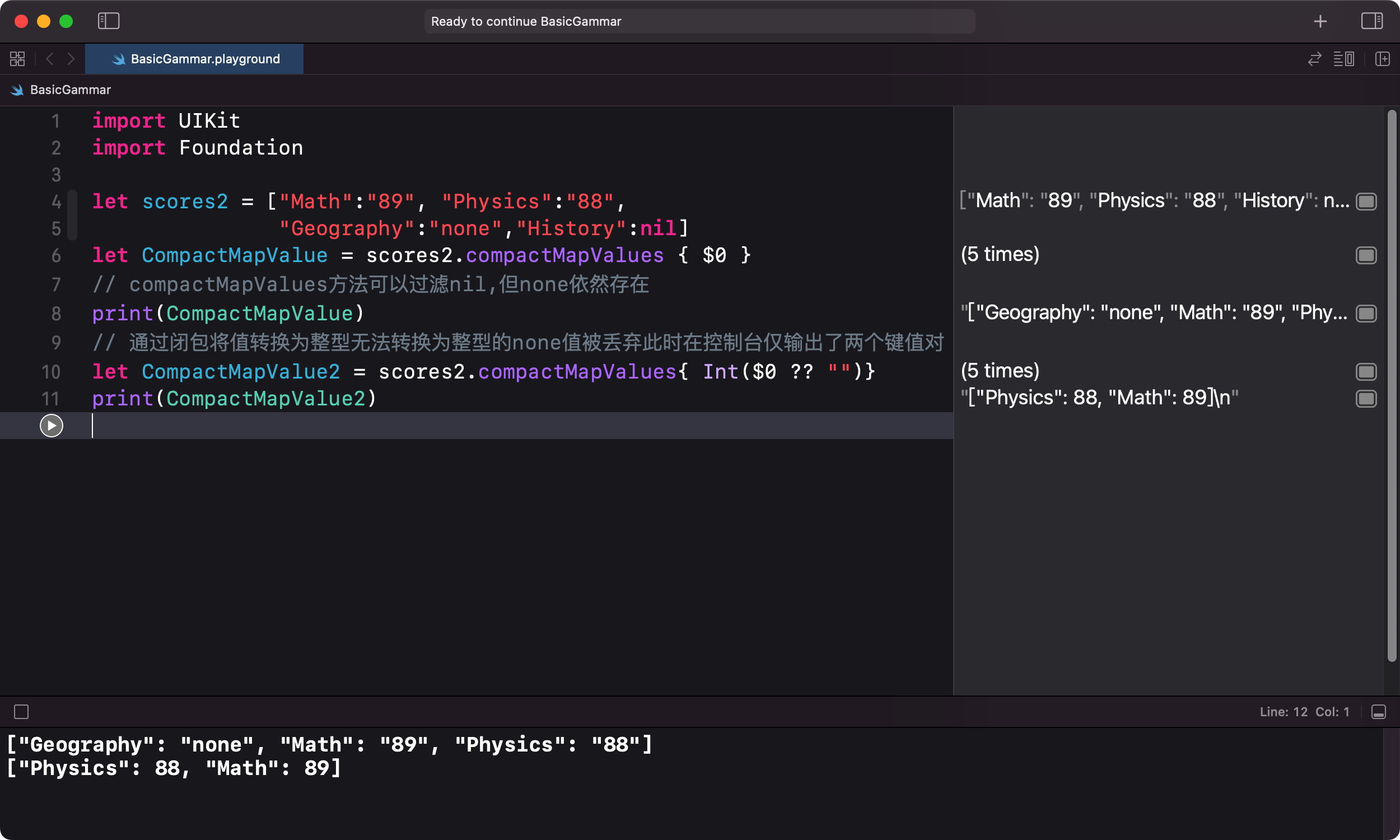Image resolution: width=1400 pixels, height=840 pixels.
Task: Show quick look for scores2 result
Action: [x=1366, y=201]
